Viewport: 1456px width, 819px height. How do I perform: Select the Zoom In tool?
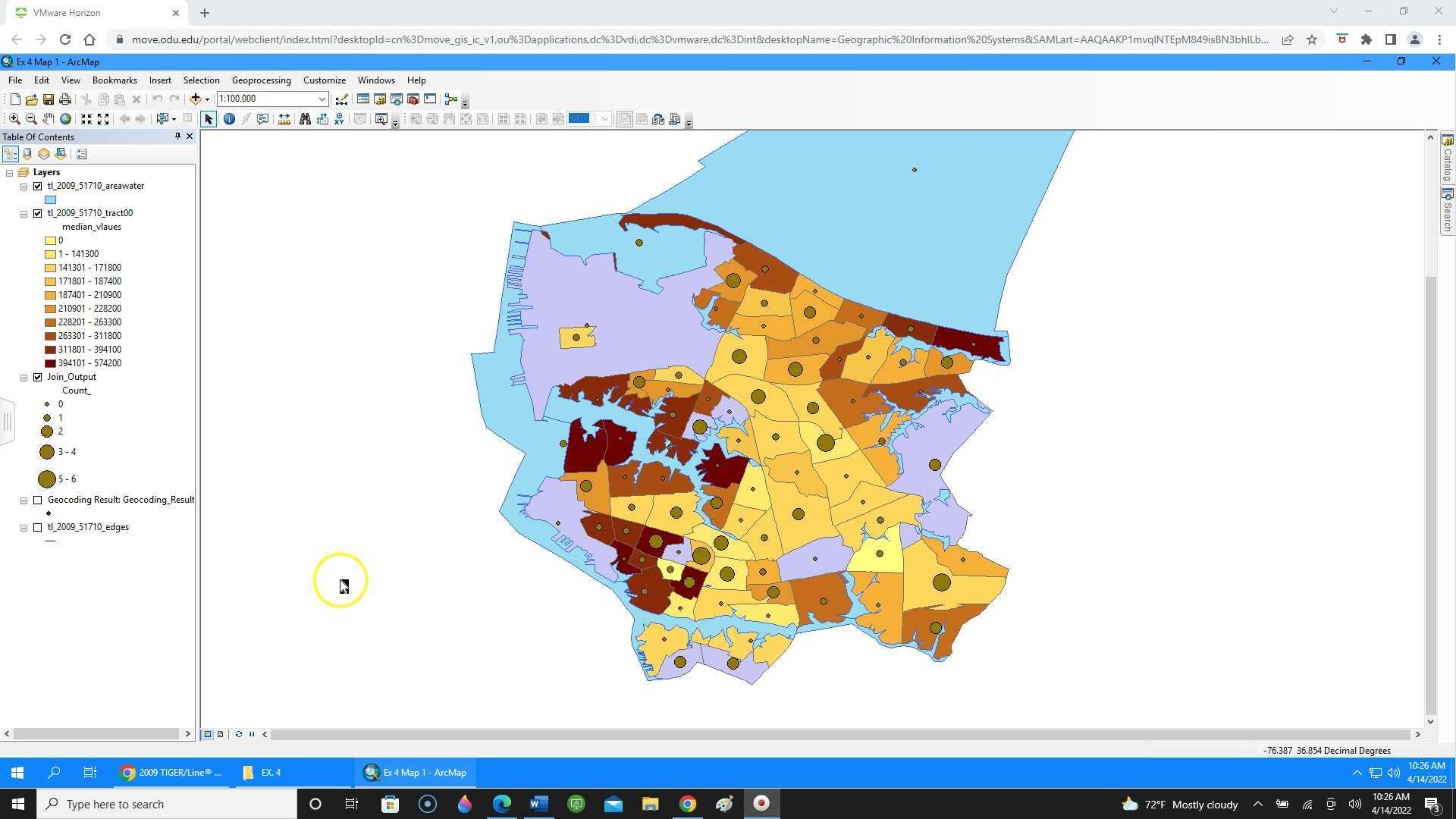pyautogui.click(x=14, y=119)
